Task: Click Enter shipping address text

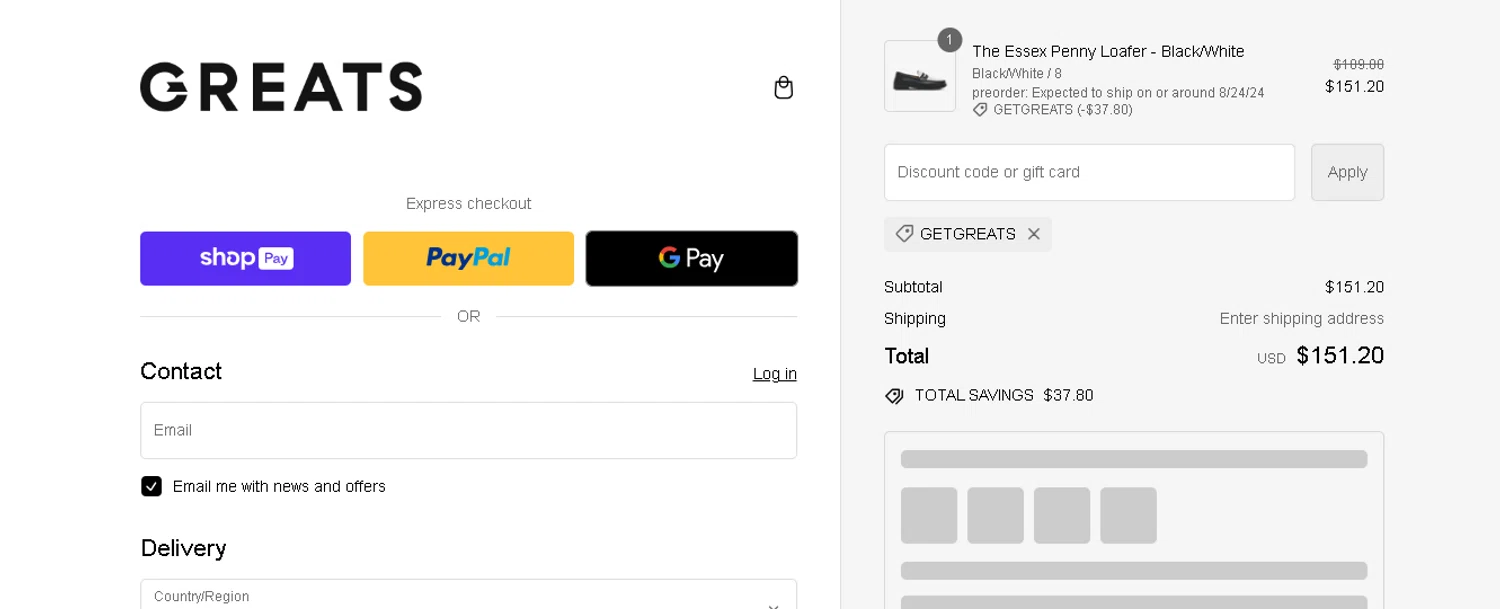Action: coord(1302,319)
